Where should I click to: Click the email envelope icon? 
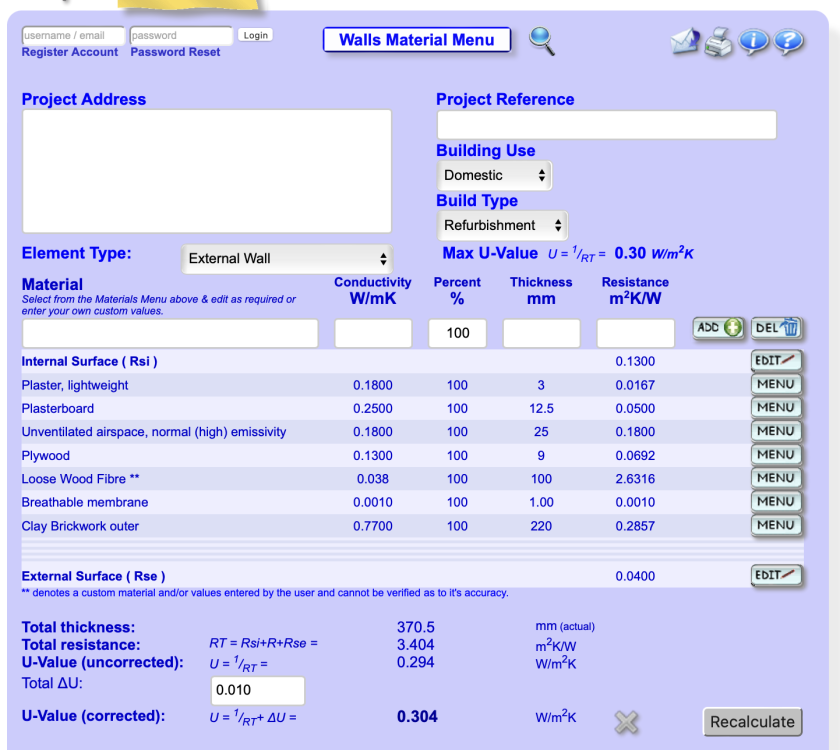tap(685, 41)
